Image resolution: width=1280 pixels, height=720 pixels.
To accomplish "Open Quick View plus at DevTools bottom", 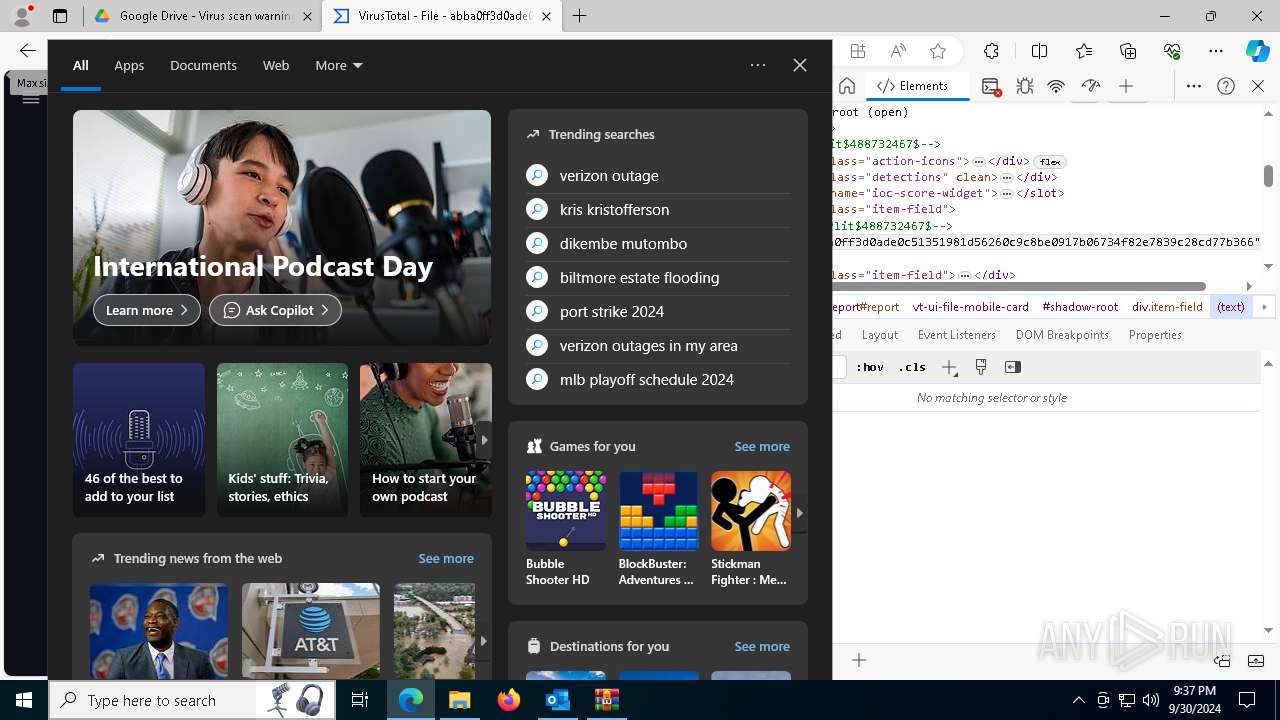I will [x=859, y=660].
